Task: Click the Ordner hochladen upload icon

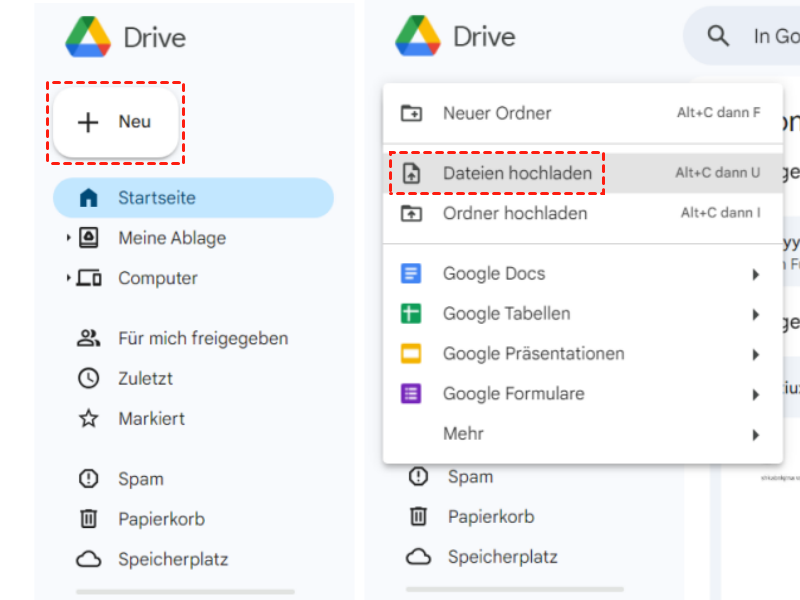Action: (x=411, y=213)
